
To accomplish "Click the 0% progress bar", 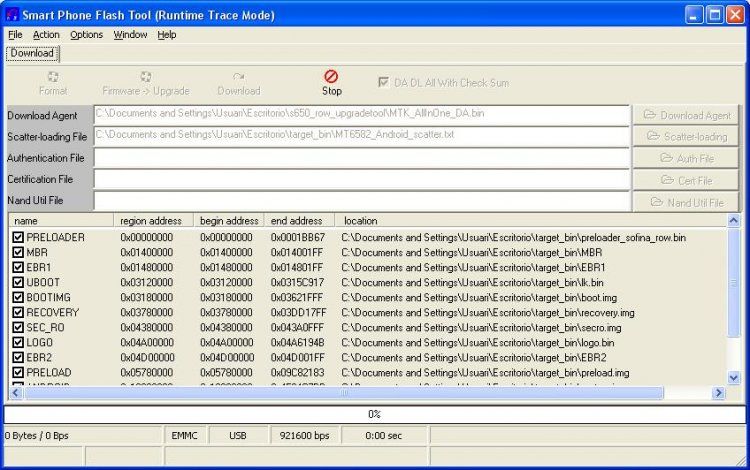I will [x=375, y=414].
